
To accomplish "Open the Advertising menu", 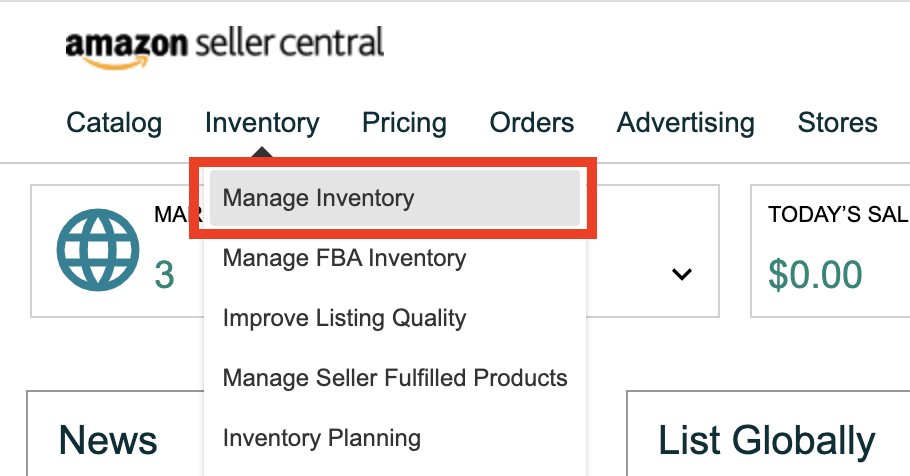I will click(685, 123).
